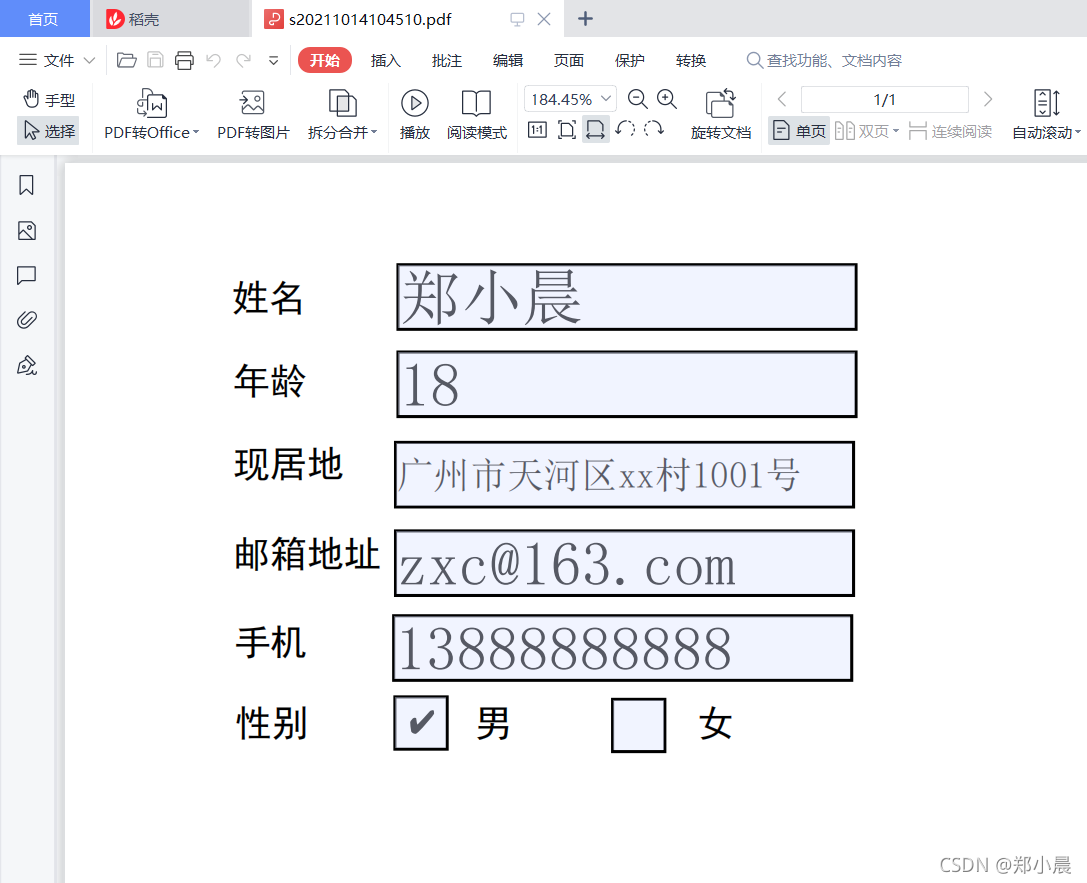Zoom in with plus magnifier
The width and height of the screenshot is (1087, 883).
click(667, 99)
